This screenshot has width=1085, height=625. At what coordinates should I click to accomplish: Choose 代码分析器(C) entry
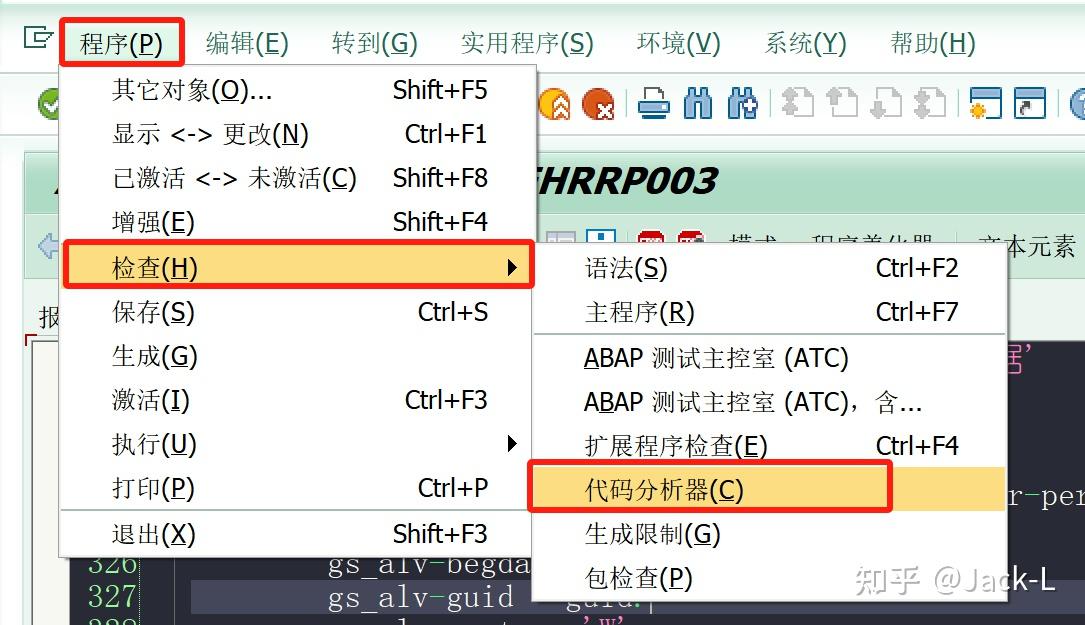pos(769,489)
